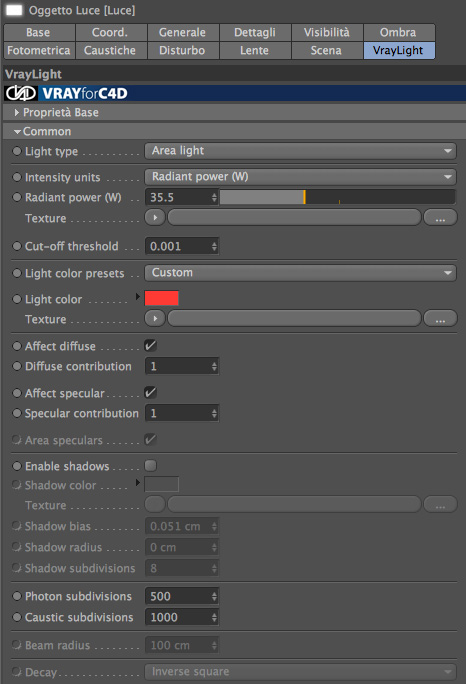Click the Photon subdivisions animation dot
Viewport: 466px width, 684px height.
(17, 596)
